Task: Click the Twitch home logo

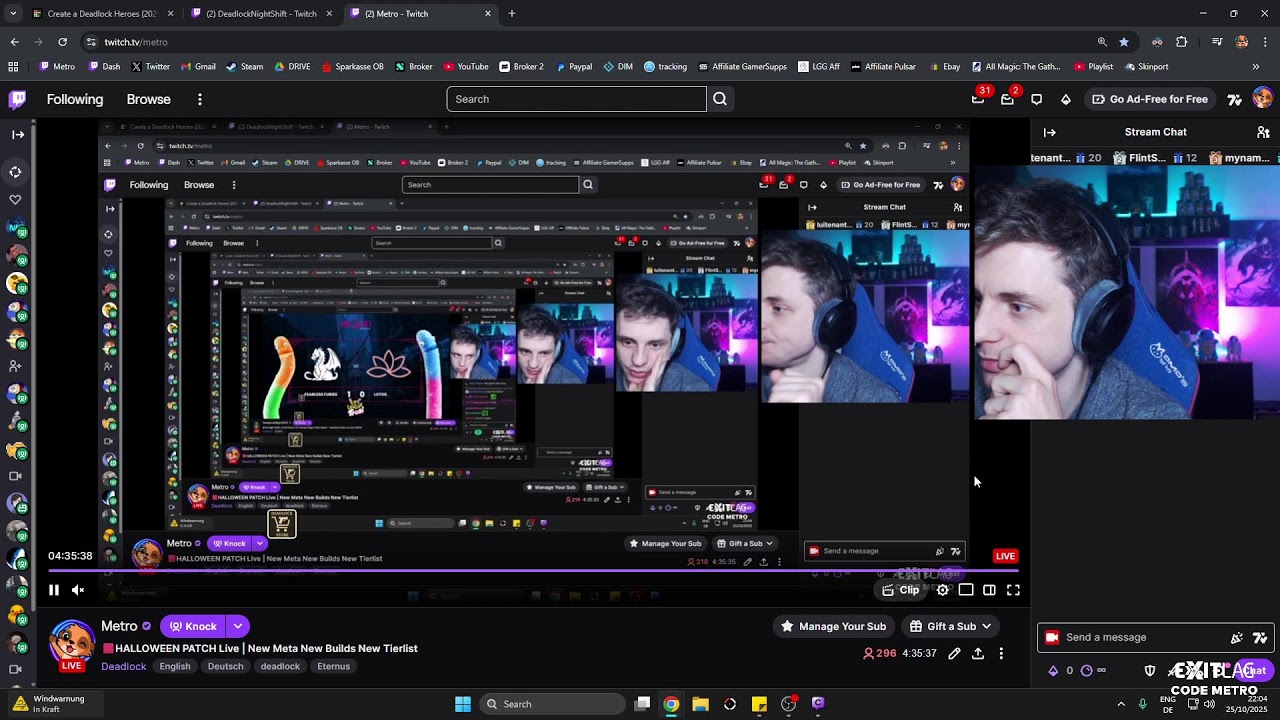Action: click(x=18, y=99)
